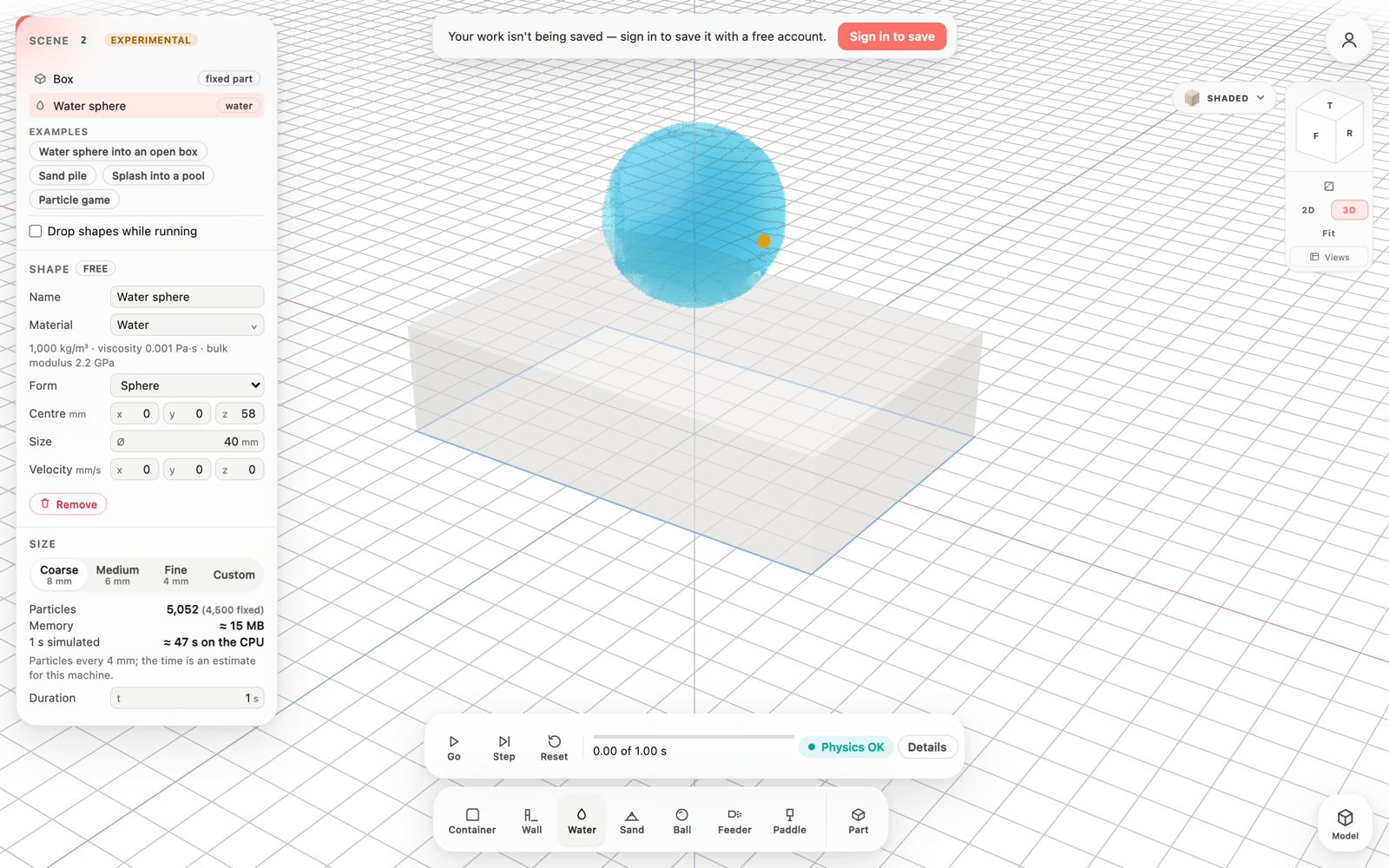This screenshot has width=1389, height=868.
Task: Select the Box item in scene list
Action: 146,79
